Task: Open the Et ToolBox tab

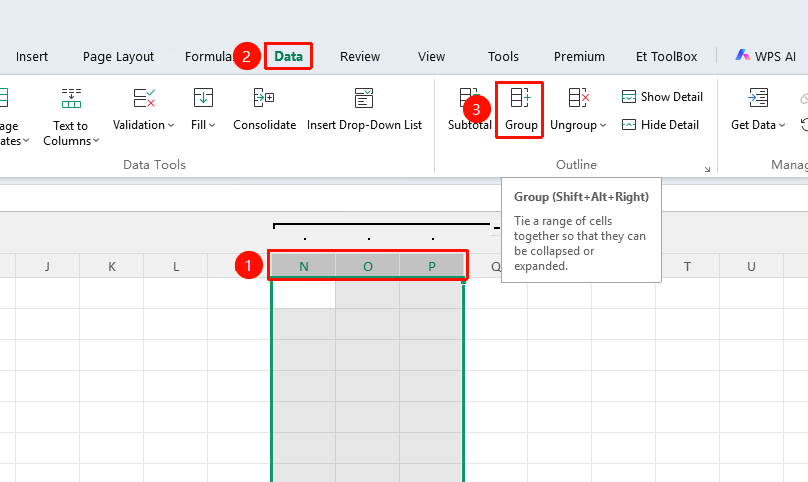Action: point(666,56)
